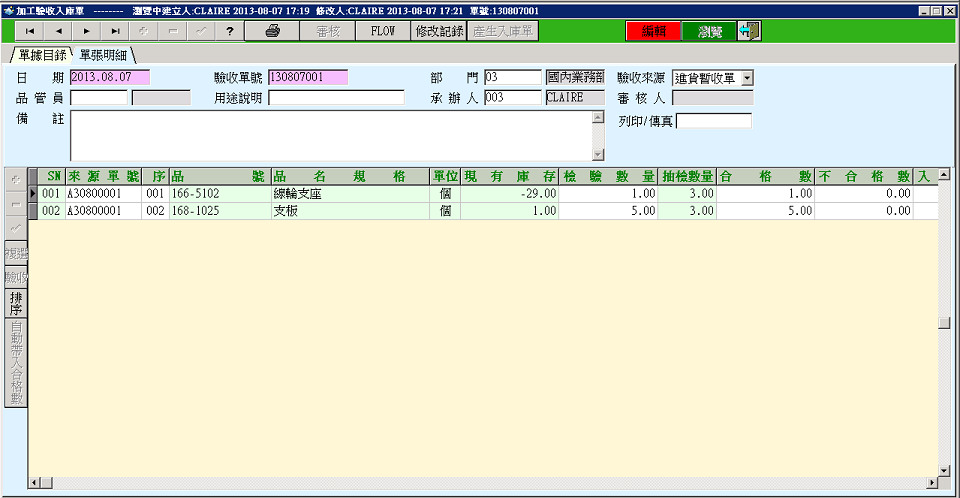The image size is (960, 498).
Task: Exit via the door icon
Action: coord(748,31)
